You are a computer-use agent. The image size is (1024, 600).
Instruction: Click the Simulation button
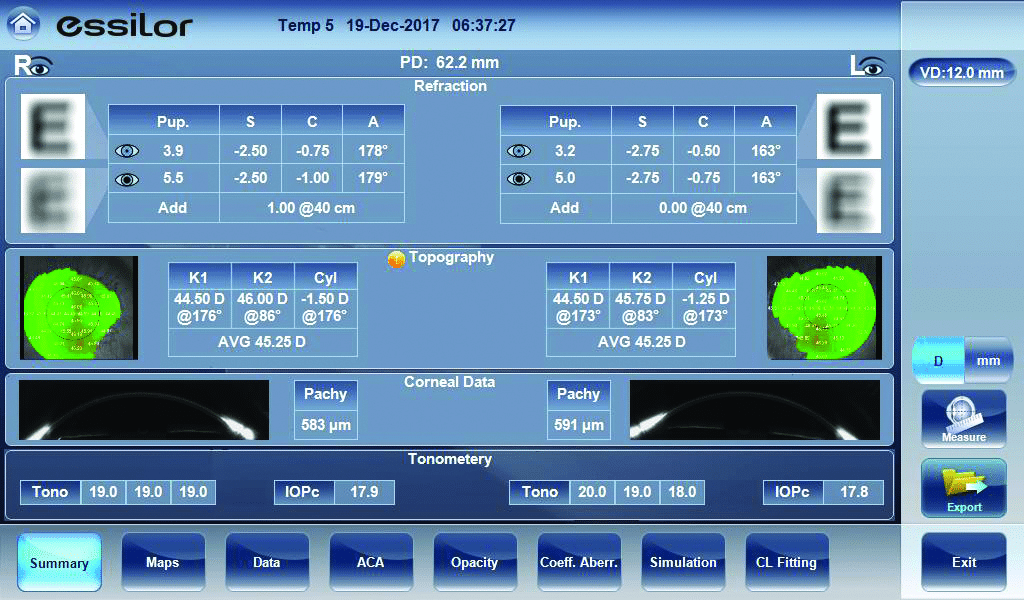click(x=683, y=562)
